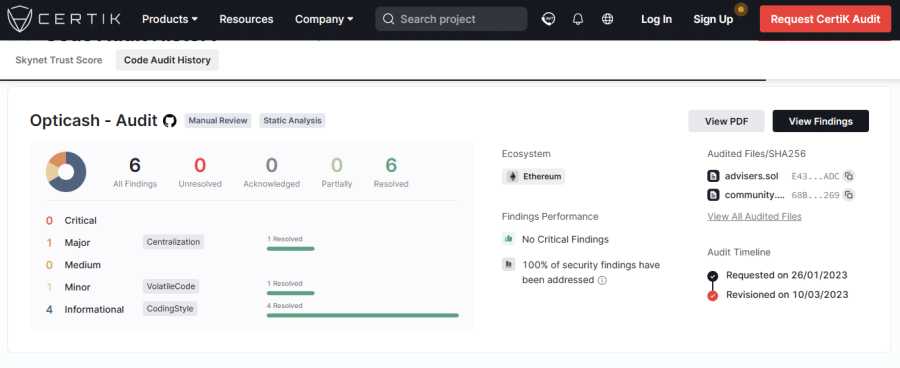This screenshot has width=900, height=368.
Task: Click the CertiK shield logo
Action: tap(20, 19)
